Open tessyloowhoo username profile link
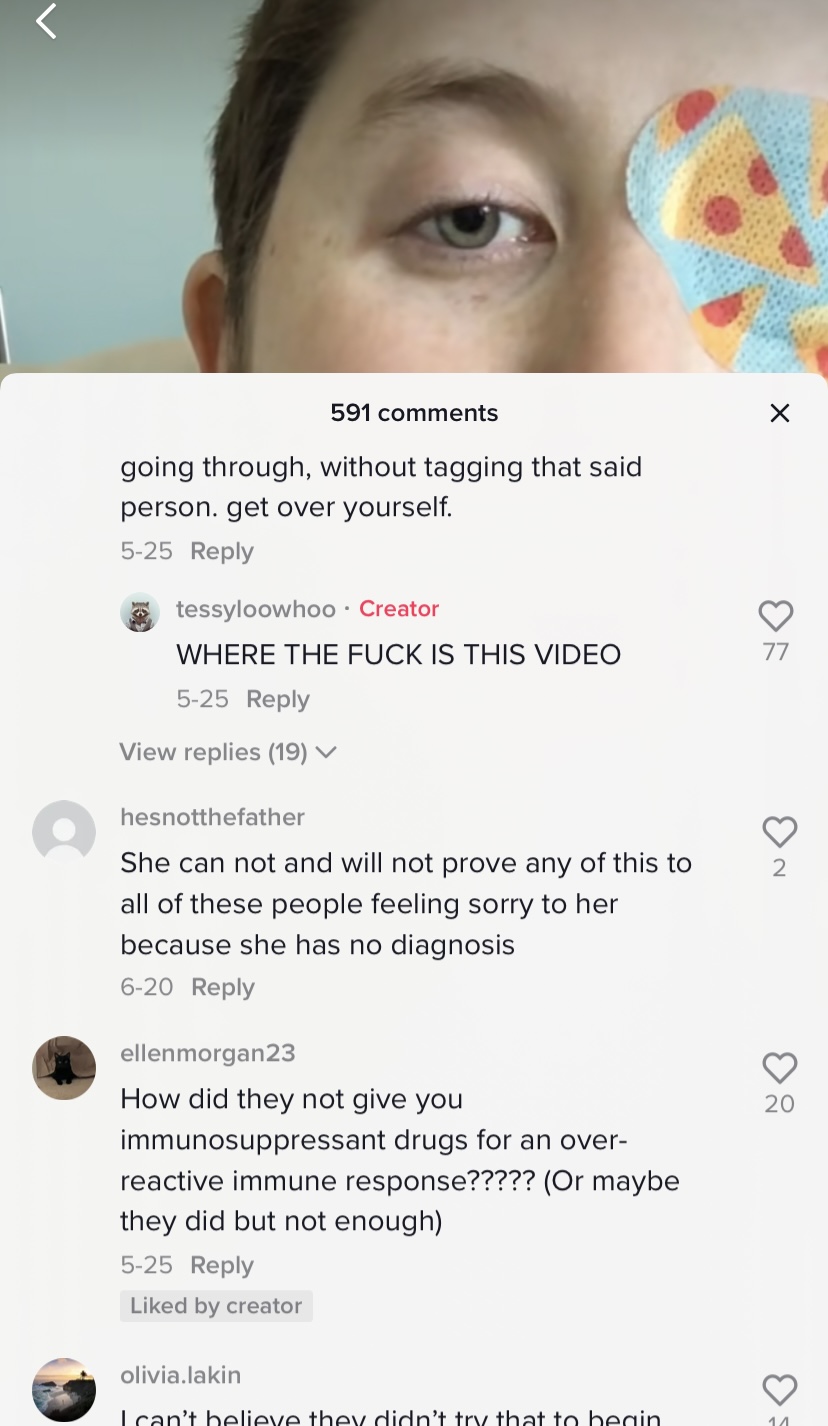 click(256, 609)
